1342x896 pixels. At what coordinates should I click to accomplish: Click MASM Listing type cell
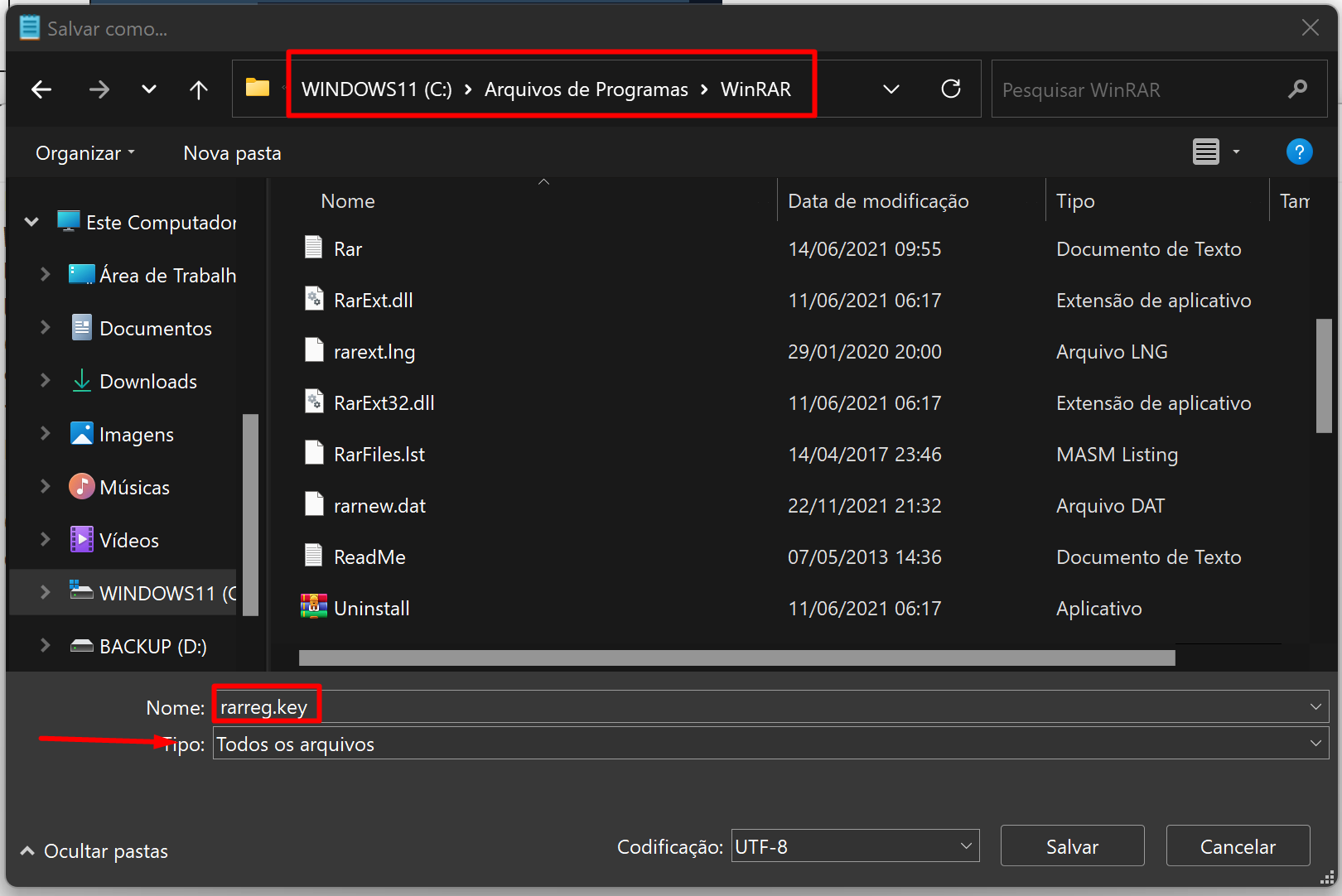pos(1117,455)
